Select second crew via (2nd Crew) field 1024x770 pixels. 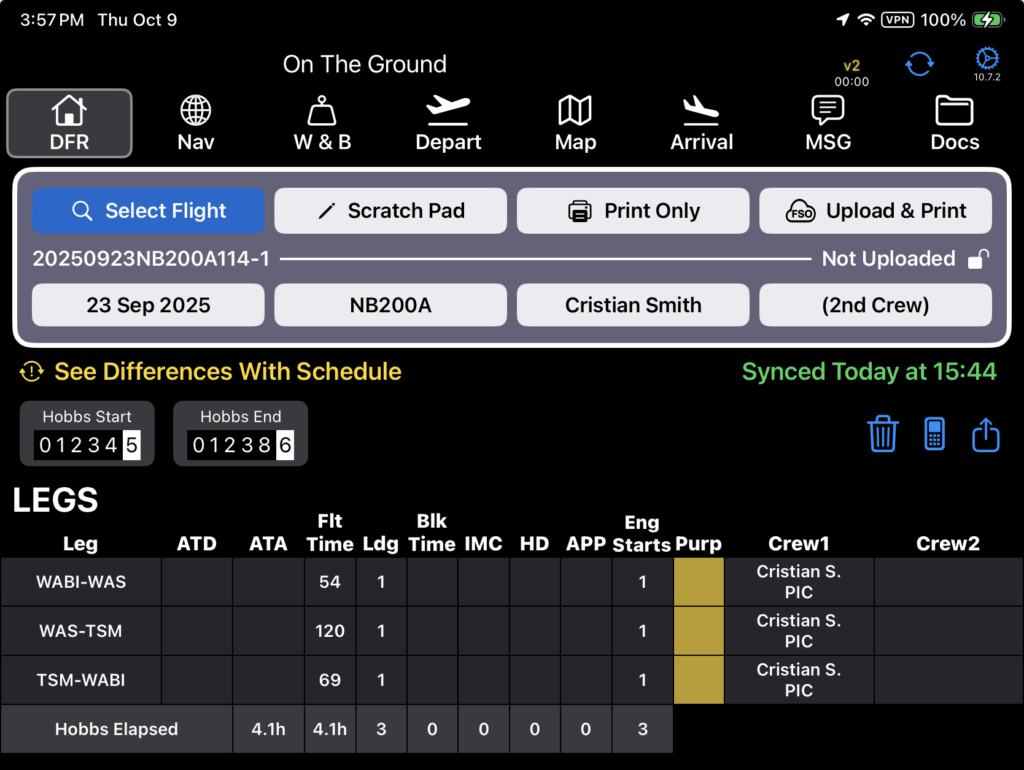click(x=875, y=305)
